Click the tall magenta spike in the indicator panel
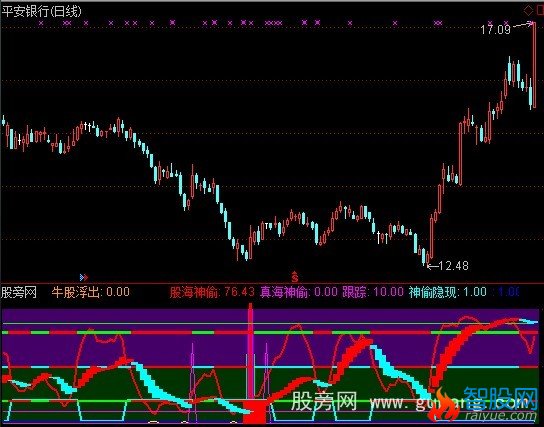The height and width of the screenshot is (427, 544). (x=250, y=351)
